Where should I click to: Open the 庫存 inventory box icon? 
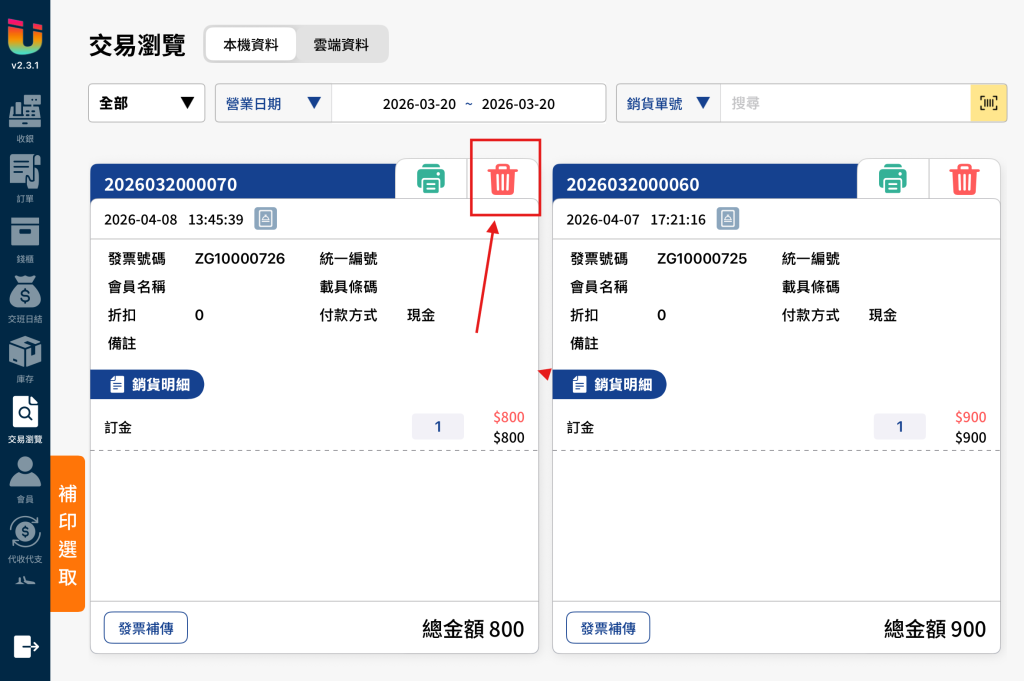click(x=25, y=358)
